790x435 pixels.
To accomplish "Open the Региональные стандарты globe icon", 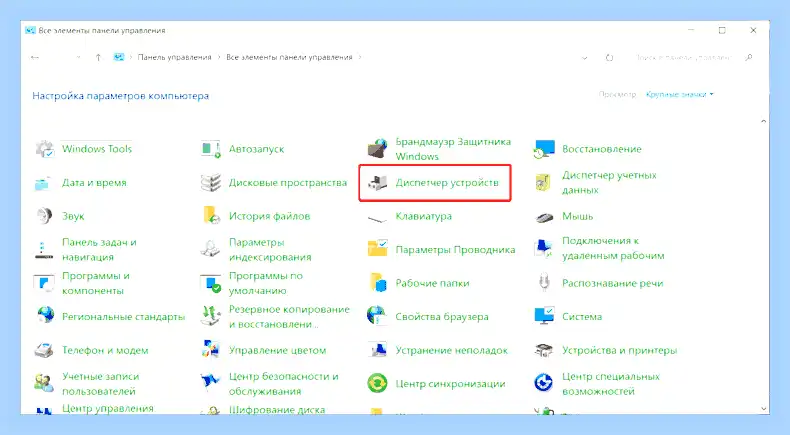I will (44, 317).
